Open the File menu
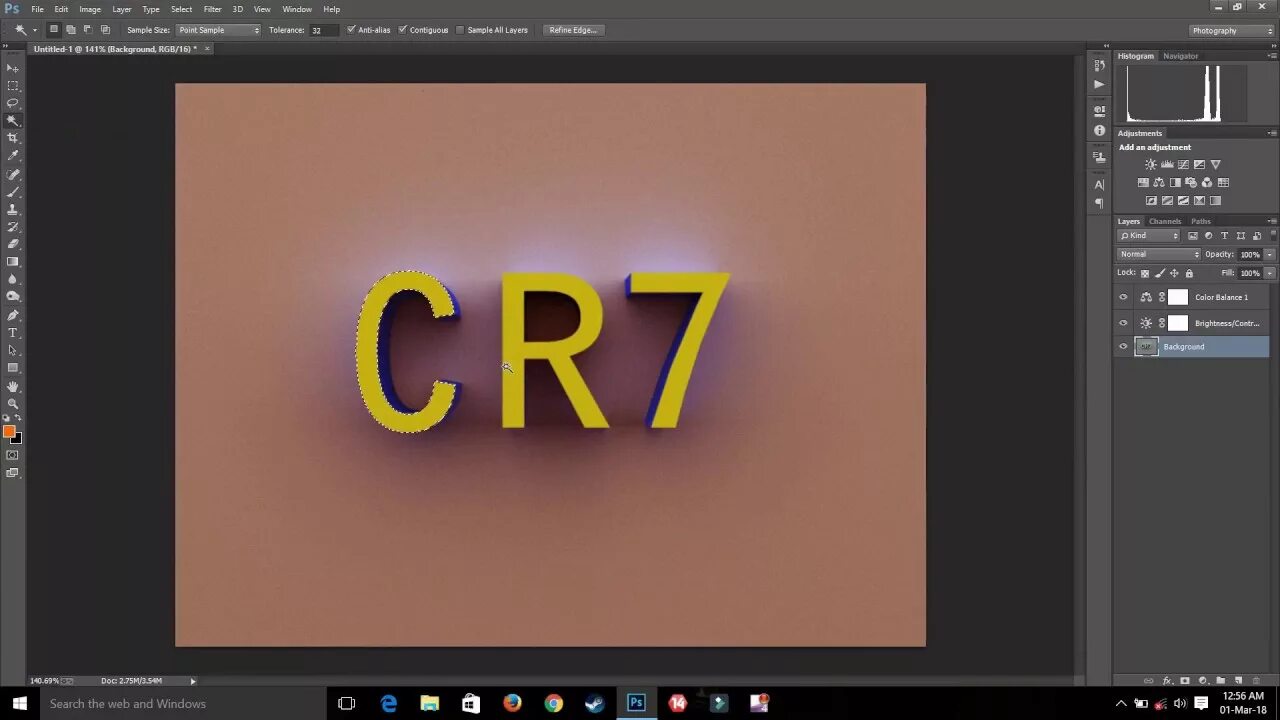Image resolution: width=1280 pixels, height=720 pixels. (37, 9)
